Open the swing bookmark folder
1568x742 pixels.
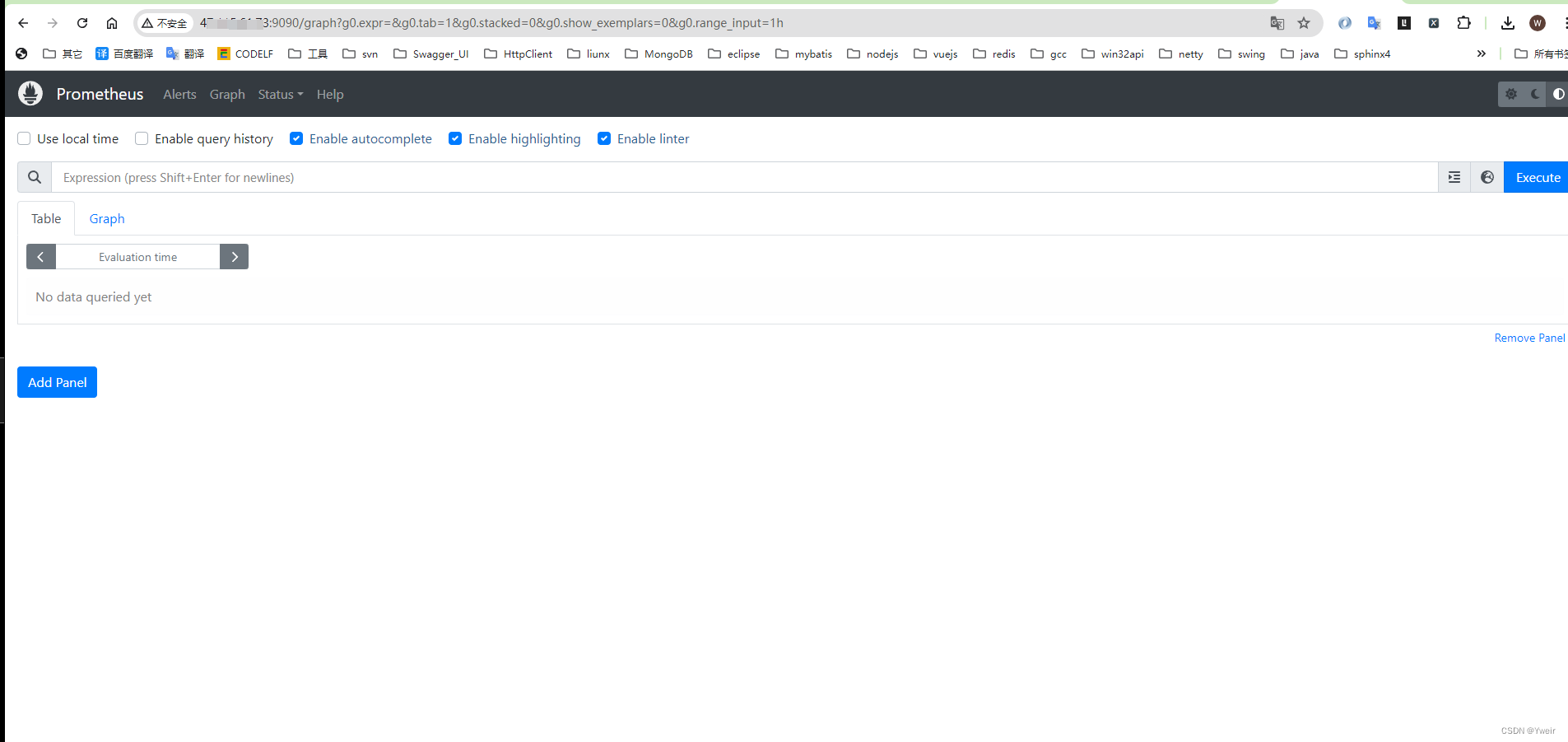tap(1242, 54)
